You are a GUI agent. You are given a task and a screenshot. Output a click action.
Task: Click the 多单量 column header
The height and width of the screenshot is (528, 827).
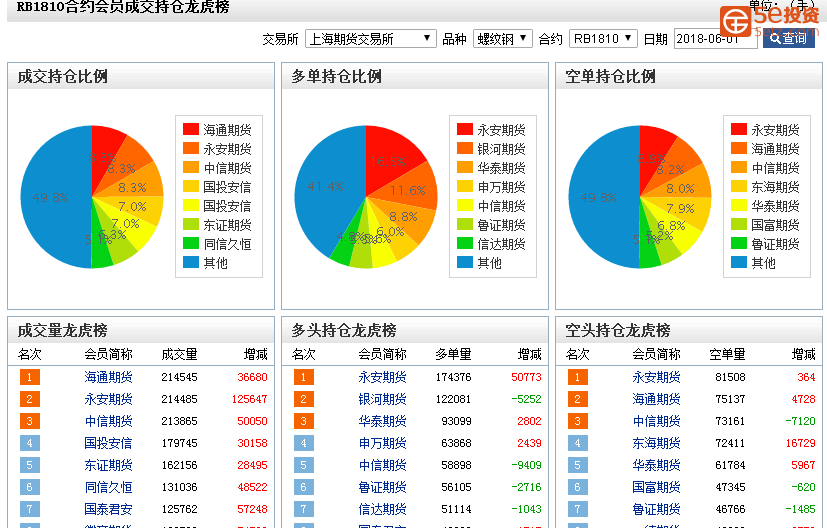pyautogui.click(x=454, y=354)
